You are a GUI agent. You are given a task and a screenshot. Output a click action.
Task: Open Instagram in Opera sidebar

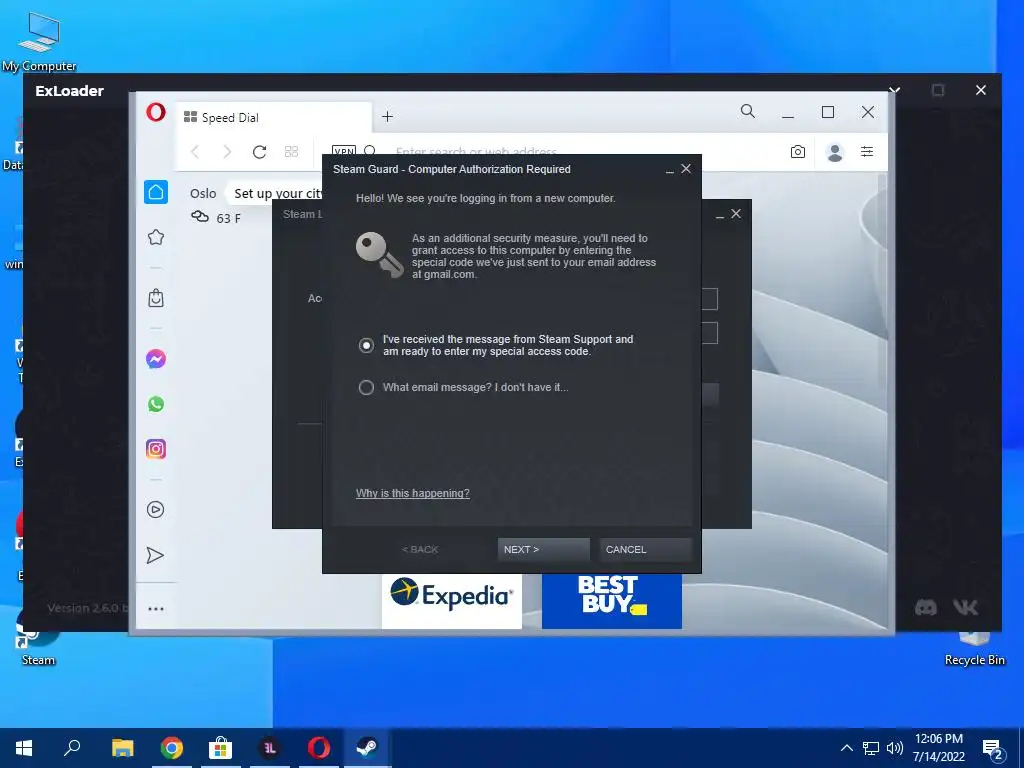coord(155,449)
